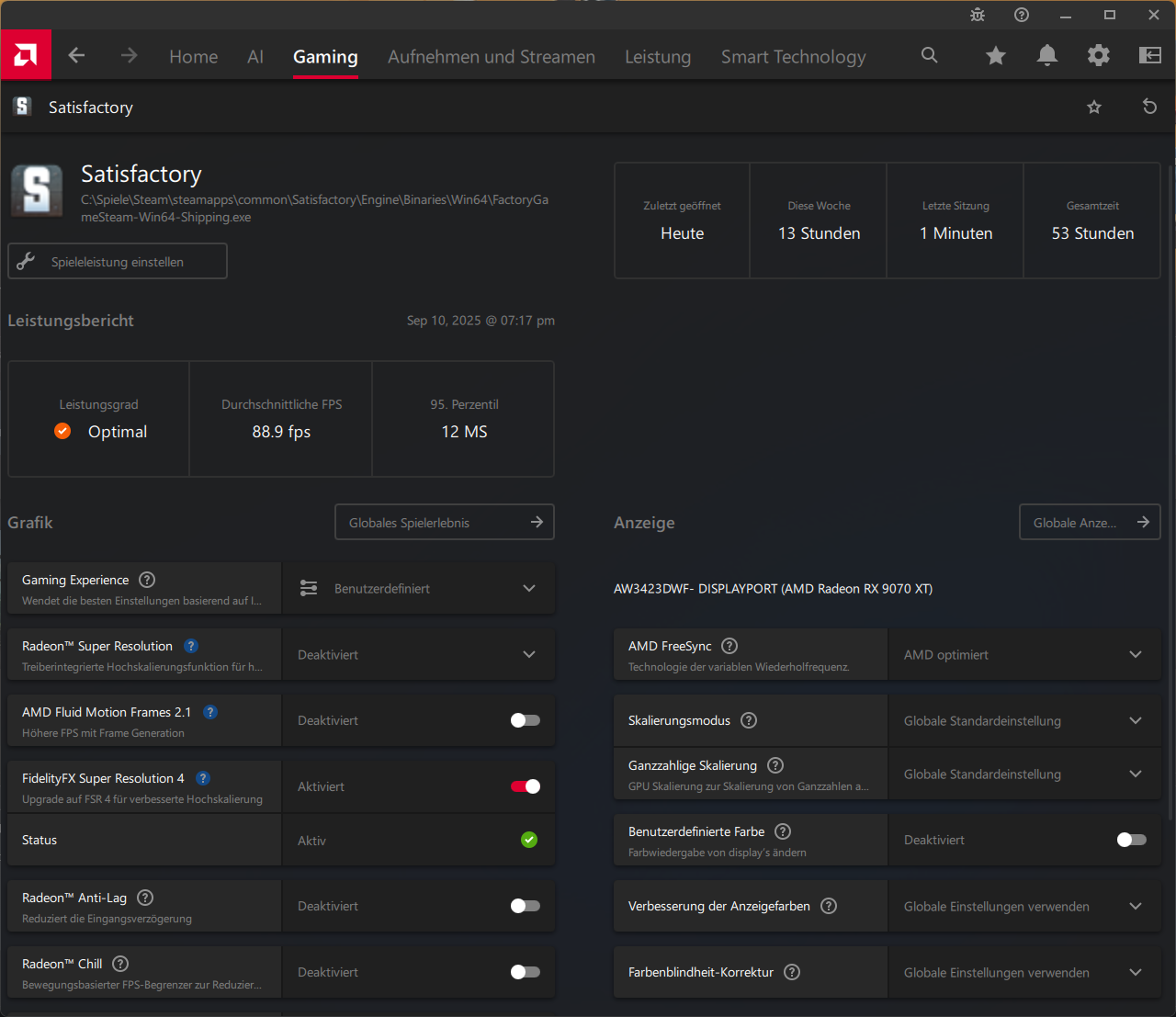1176x1017 pixels.
Task: Show help for Radeon Chill
Action: [120, 964]
